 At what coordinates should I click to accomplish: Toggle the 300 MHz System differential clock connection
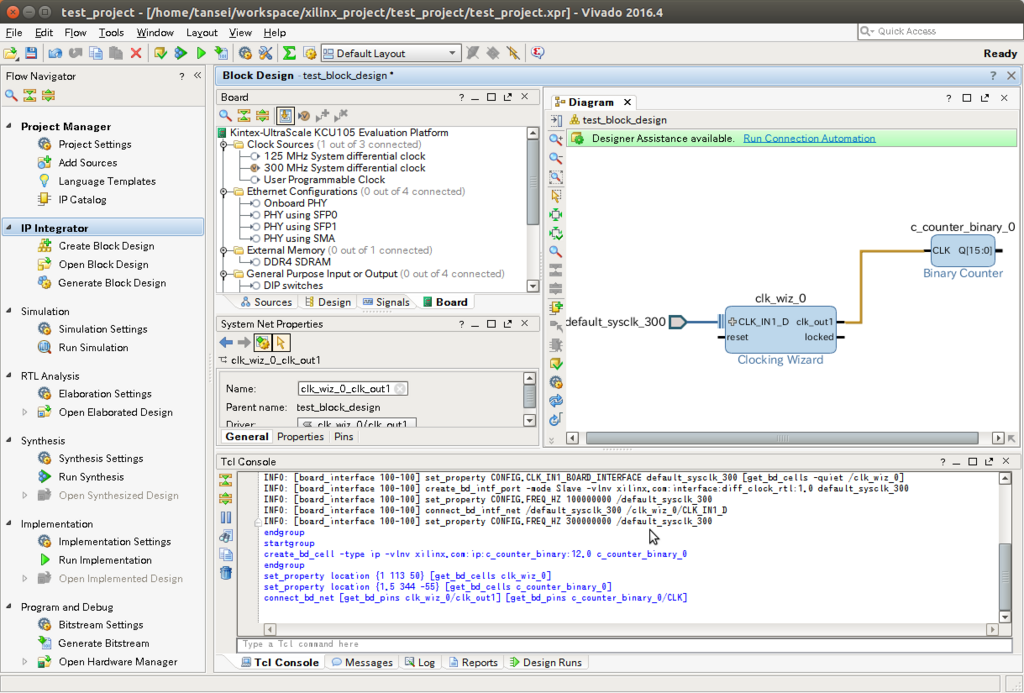point(255,169)
